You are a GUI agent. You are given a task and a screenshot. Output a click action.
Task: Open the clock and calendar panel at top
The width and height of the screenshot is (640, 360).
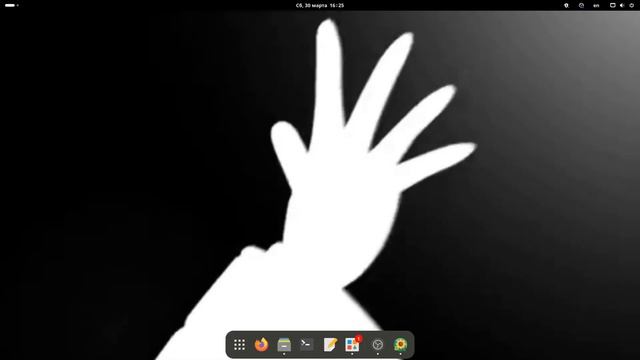320,5
